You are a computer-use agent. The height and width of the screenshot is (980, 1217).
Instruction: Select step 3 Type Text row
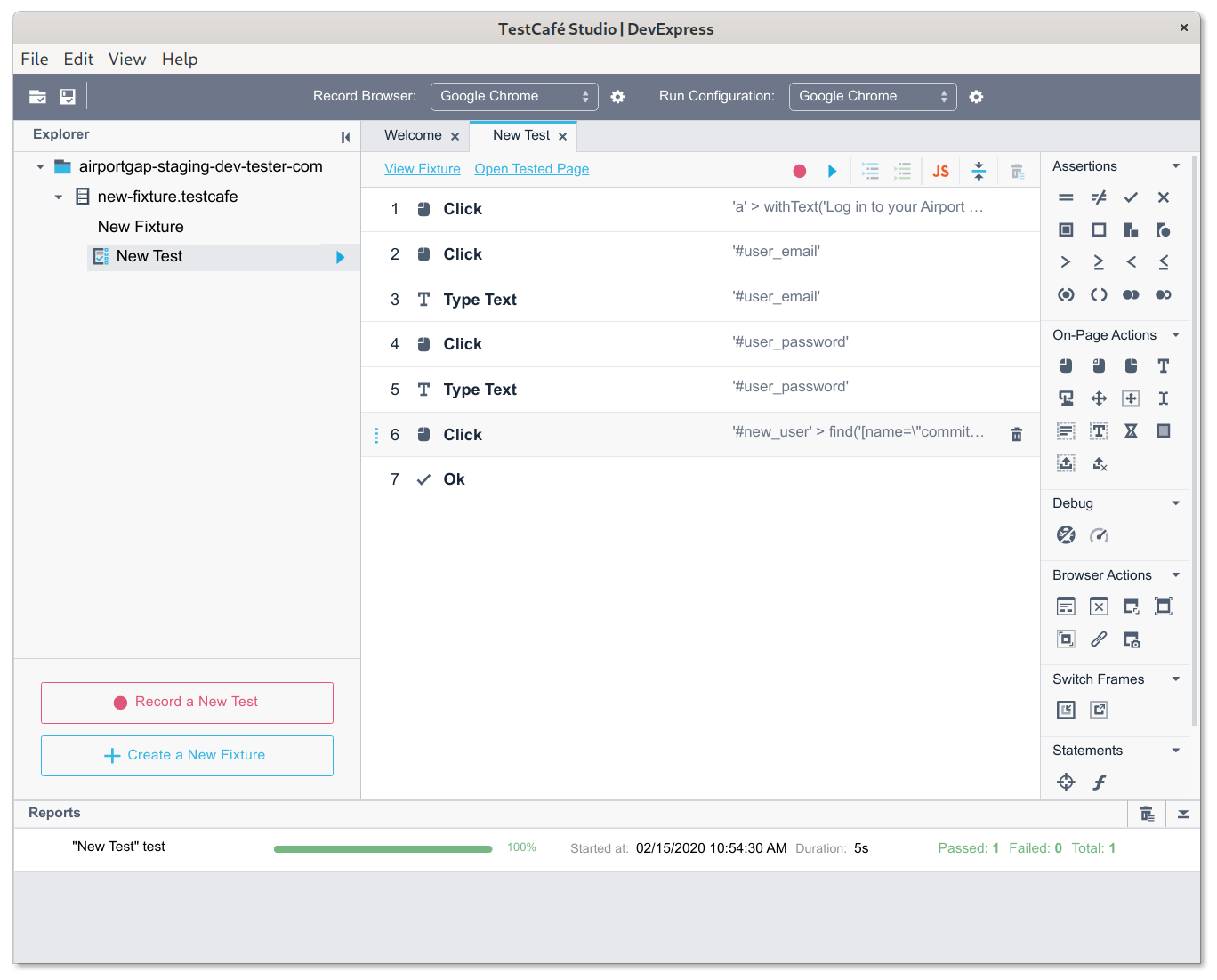[700, 300]
